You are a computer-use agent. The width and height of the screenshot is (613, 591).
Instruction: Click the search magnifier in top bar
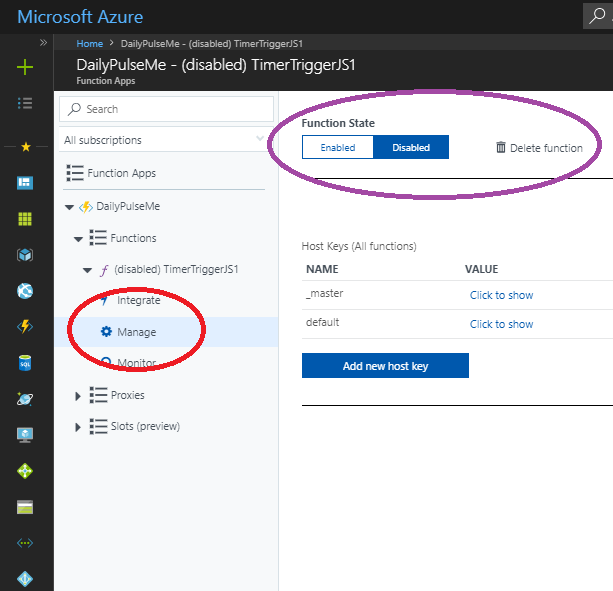point(597,16)
